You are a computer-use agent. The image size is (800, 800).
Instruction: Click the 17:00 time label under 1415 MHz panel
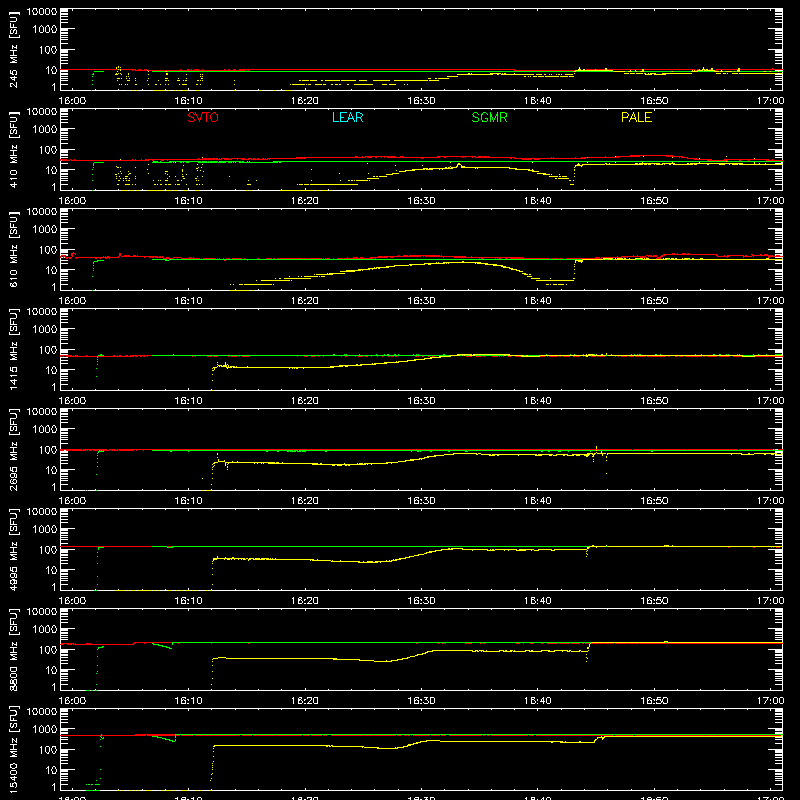(x=770, y=401)
